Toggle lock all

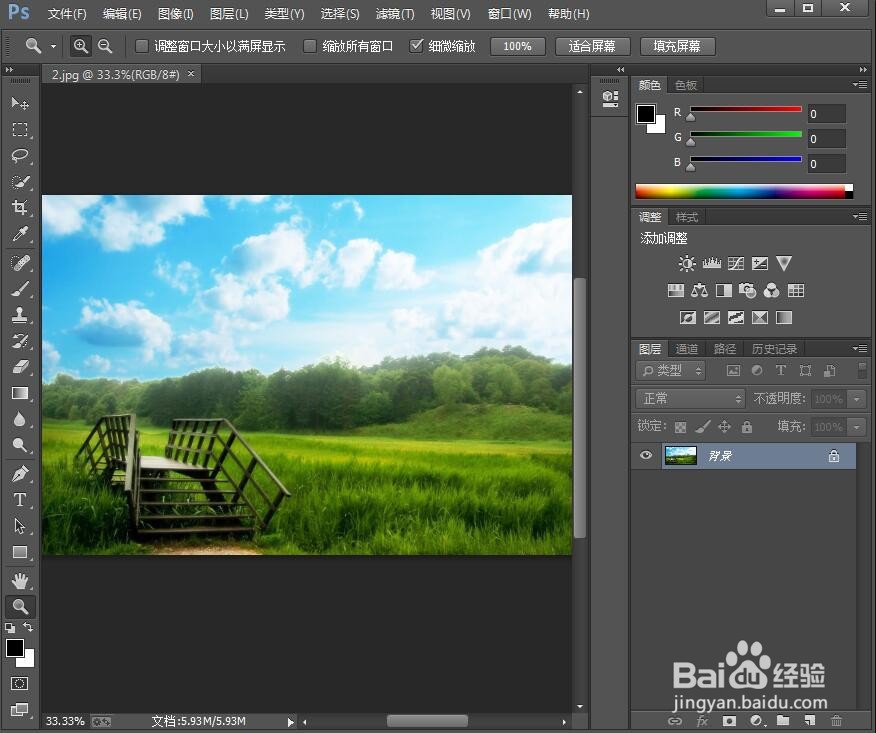(x=747, y=427)
